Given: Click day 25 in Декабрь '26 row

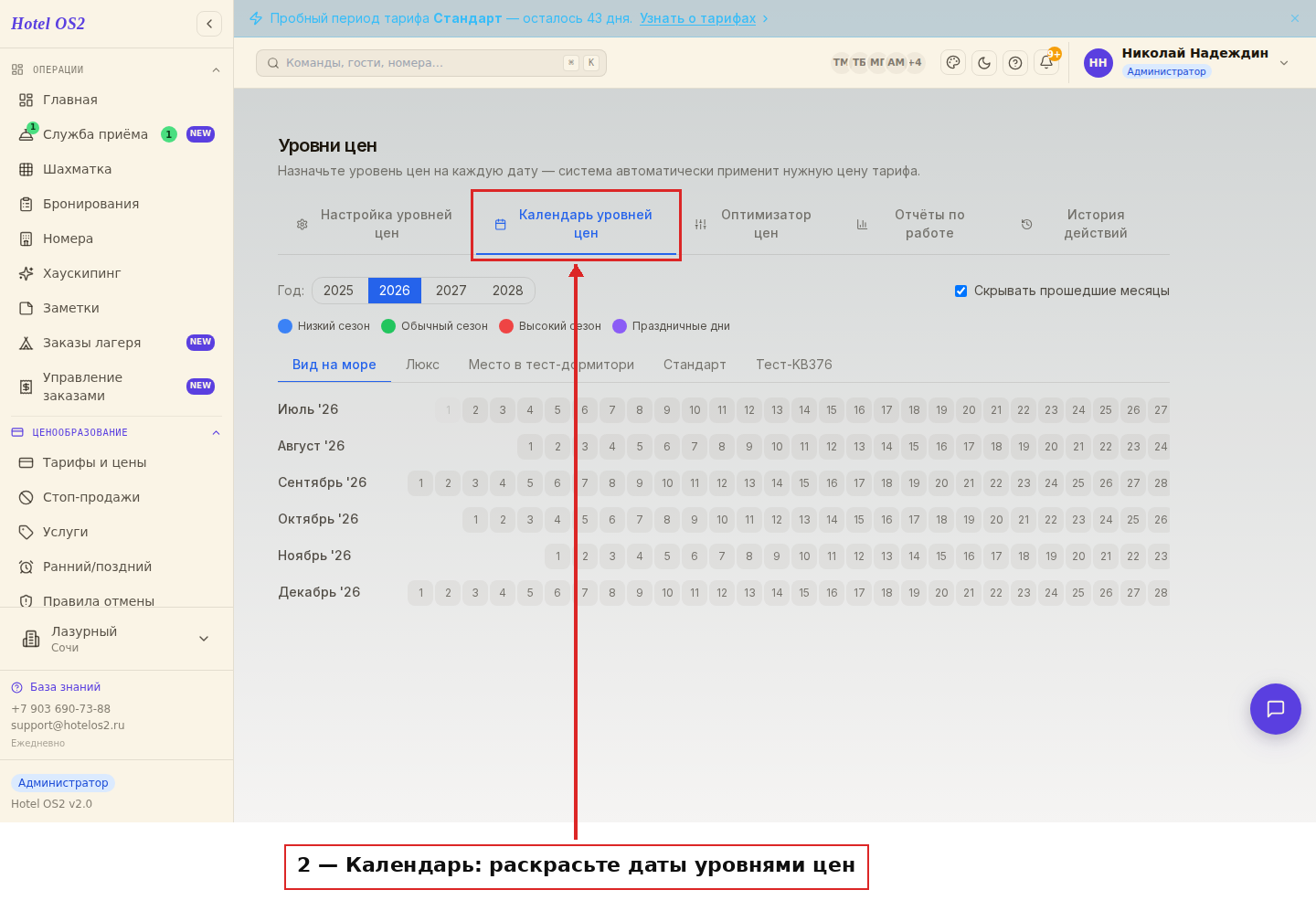Looking at the screenshot, I should click(x=1078, y=593).
